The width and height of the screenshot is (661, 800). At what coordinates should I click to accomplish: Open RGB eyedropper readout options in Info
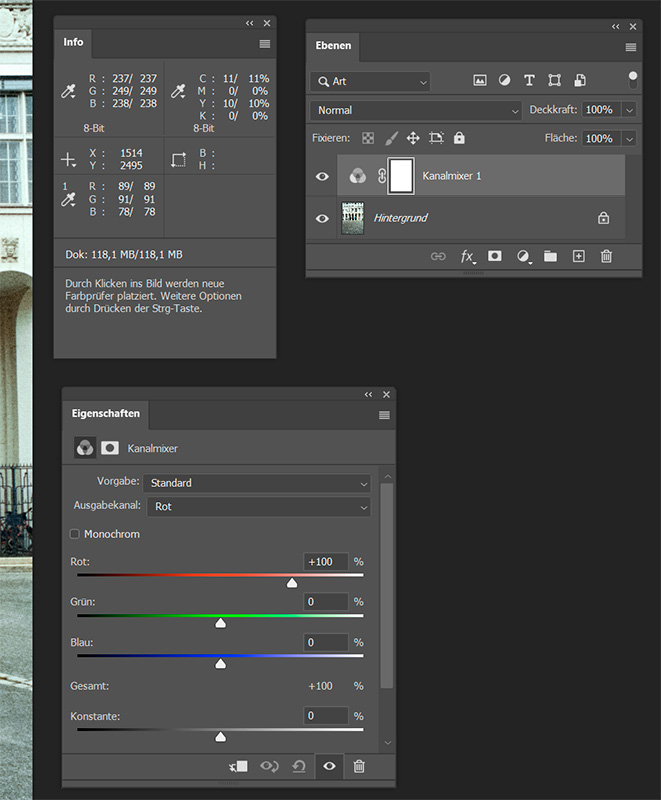click(x=68, y=91)
